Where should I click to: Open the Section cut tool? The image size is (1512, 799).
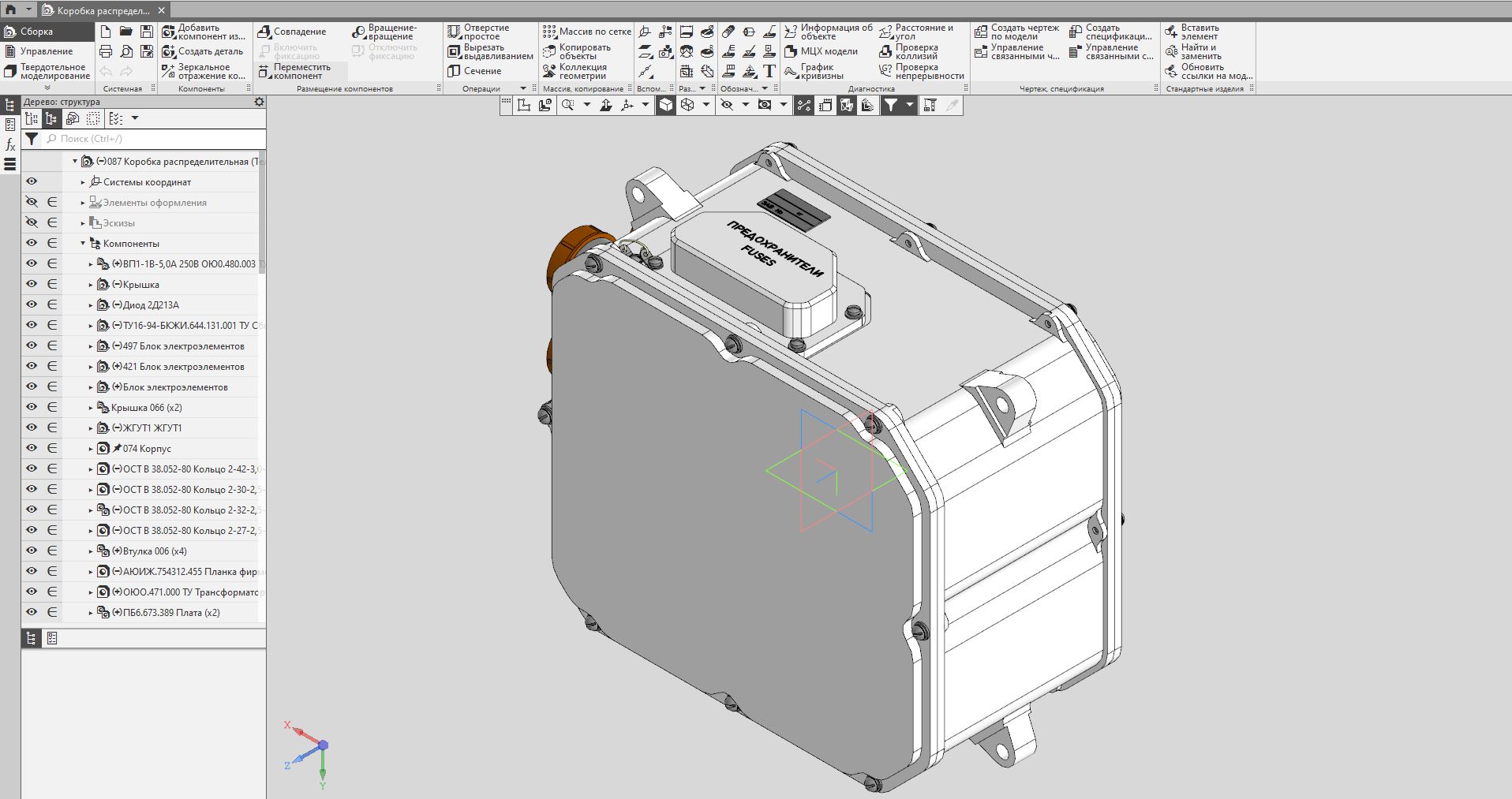tap(454, 71)
